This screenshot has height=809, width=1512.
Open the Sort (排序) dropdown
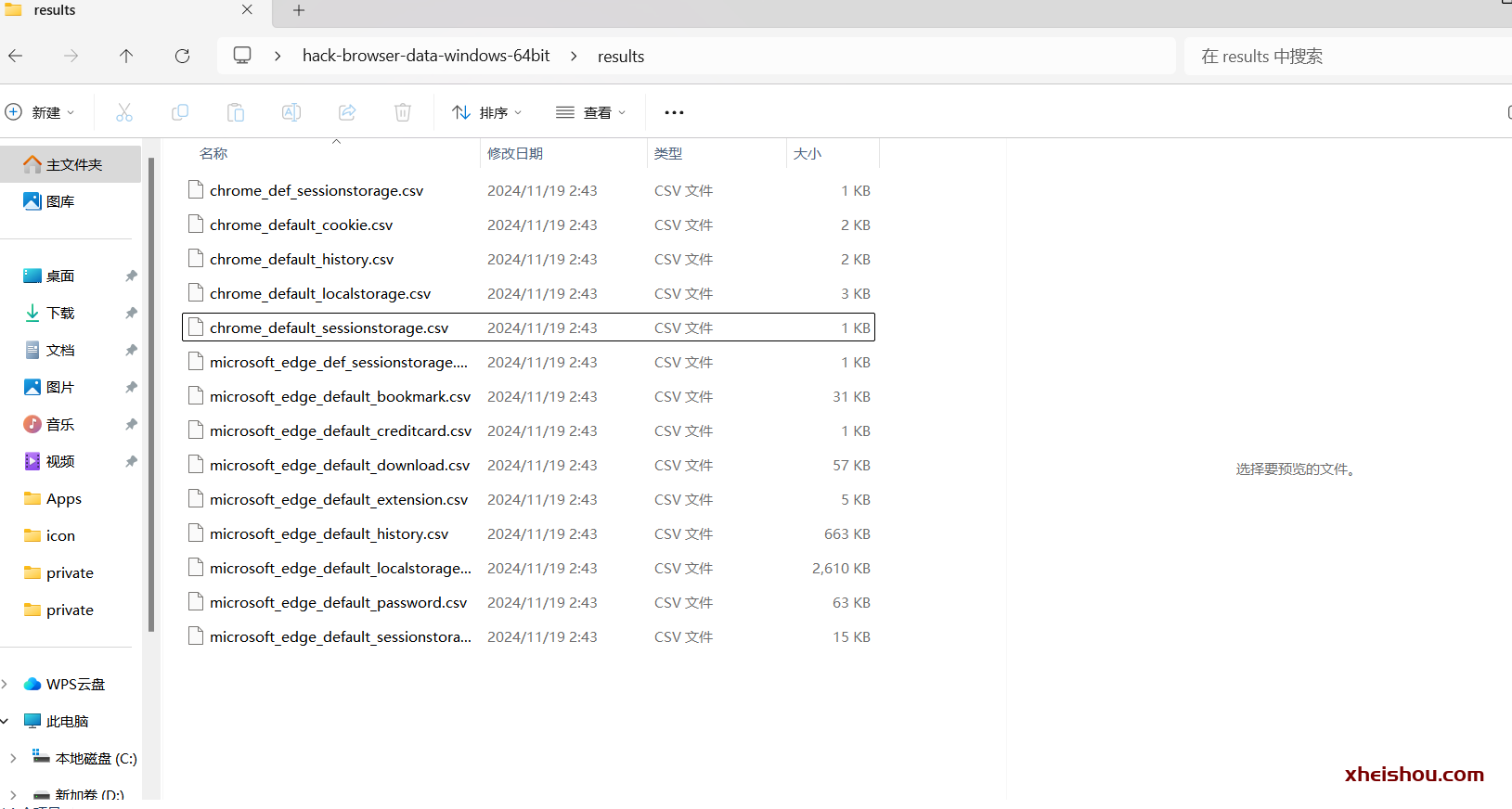487,112
